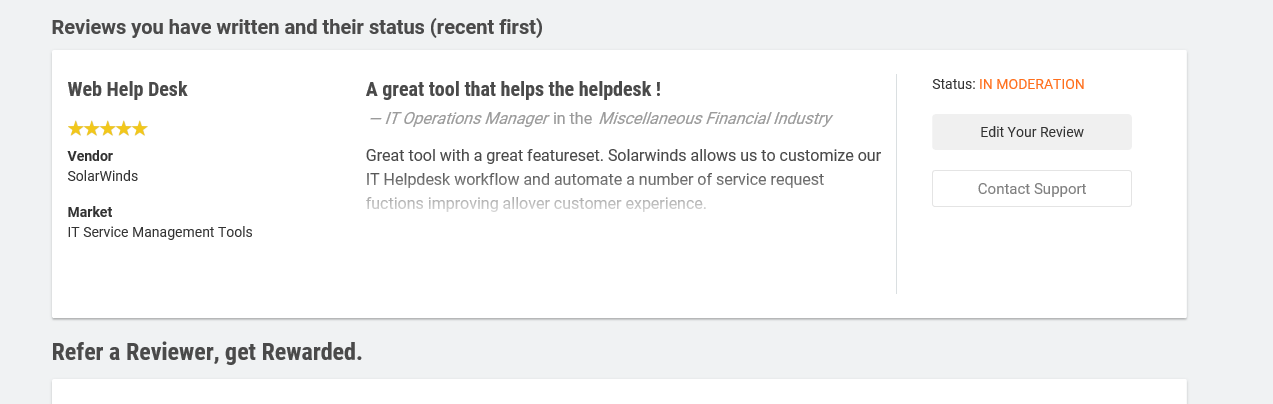Click the Edit Your Review button
The height and width of the screenshot is (404, 1273).
point(1031,132)
